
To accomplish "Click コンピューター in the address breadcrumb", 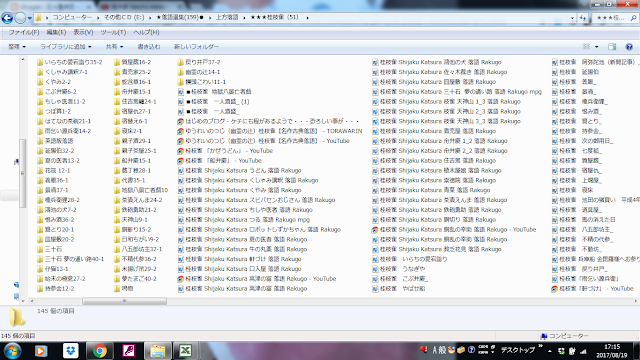I will tap(72, 17).
